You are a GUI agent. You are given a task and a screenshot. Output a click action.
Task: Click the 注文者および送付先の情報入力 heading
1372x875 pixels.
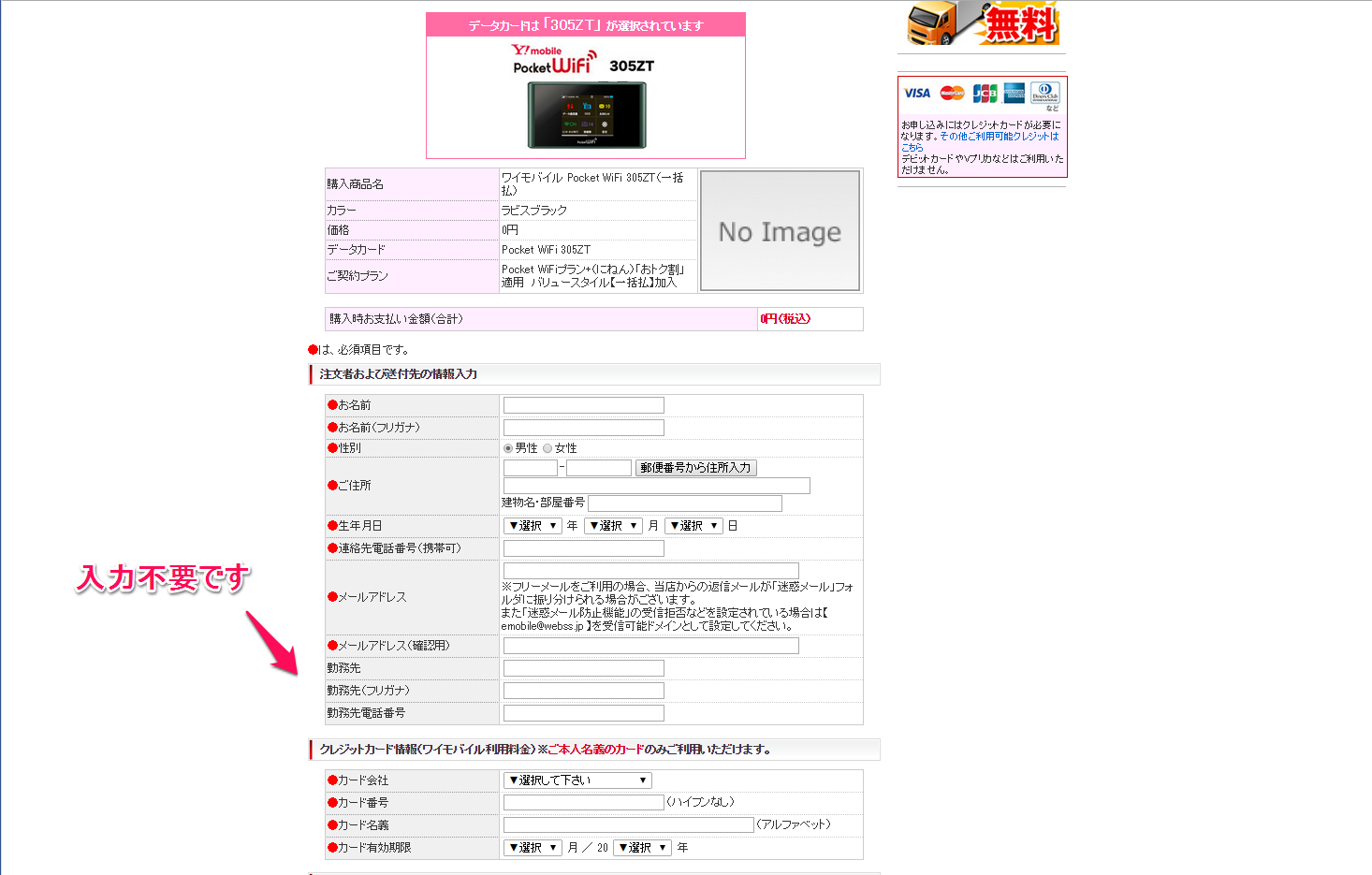399,374
